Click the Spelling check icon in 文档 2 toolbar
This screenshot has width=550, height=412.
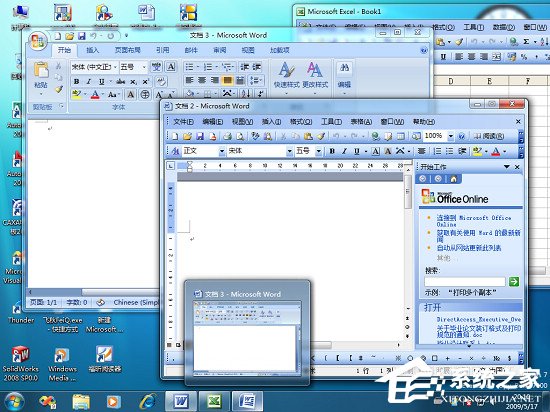255,136
